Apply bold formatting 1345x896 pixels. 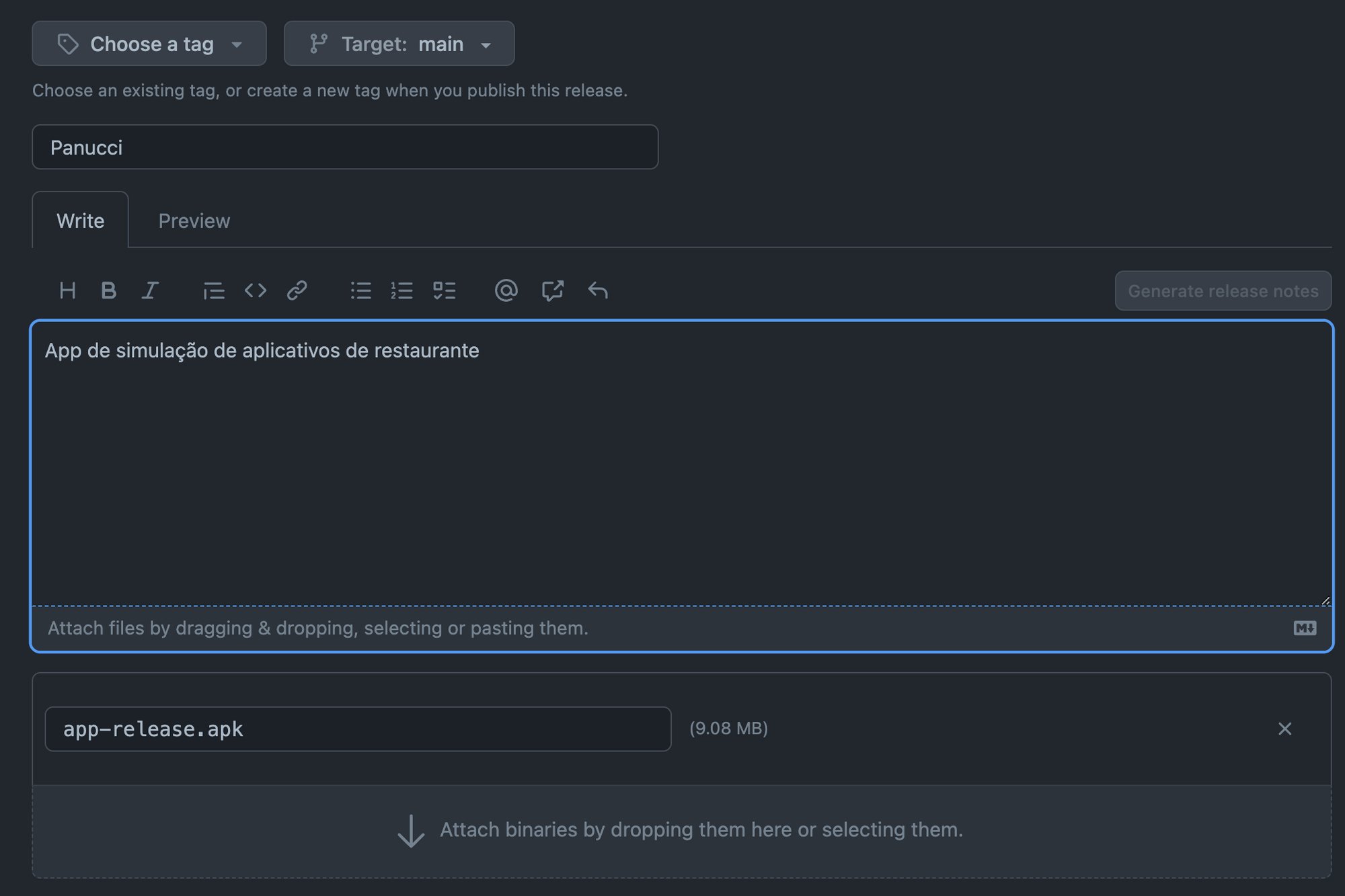[108, 290]
